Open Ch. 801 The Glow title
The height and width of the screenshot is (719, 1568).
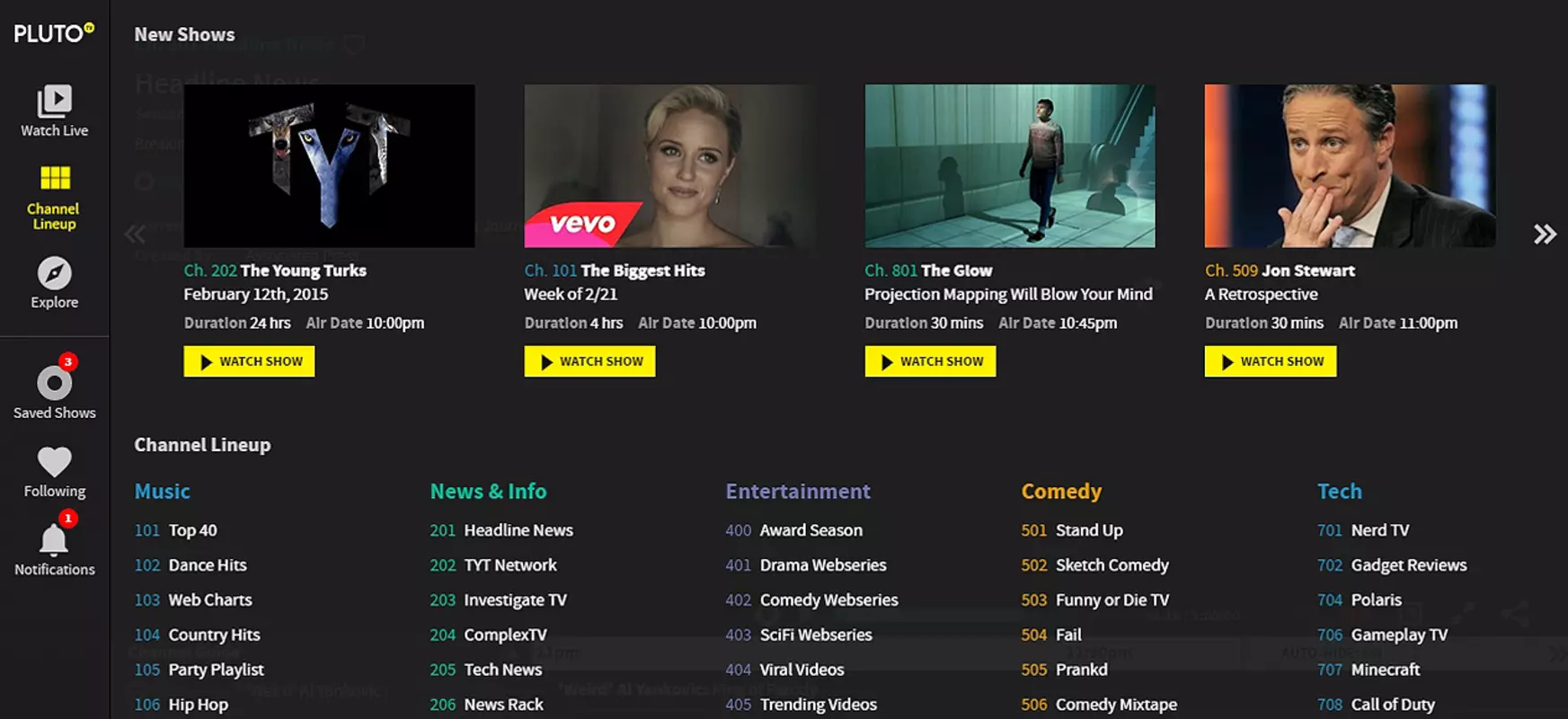(x=928, y=271)
